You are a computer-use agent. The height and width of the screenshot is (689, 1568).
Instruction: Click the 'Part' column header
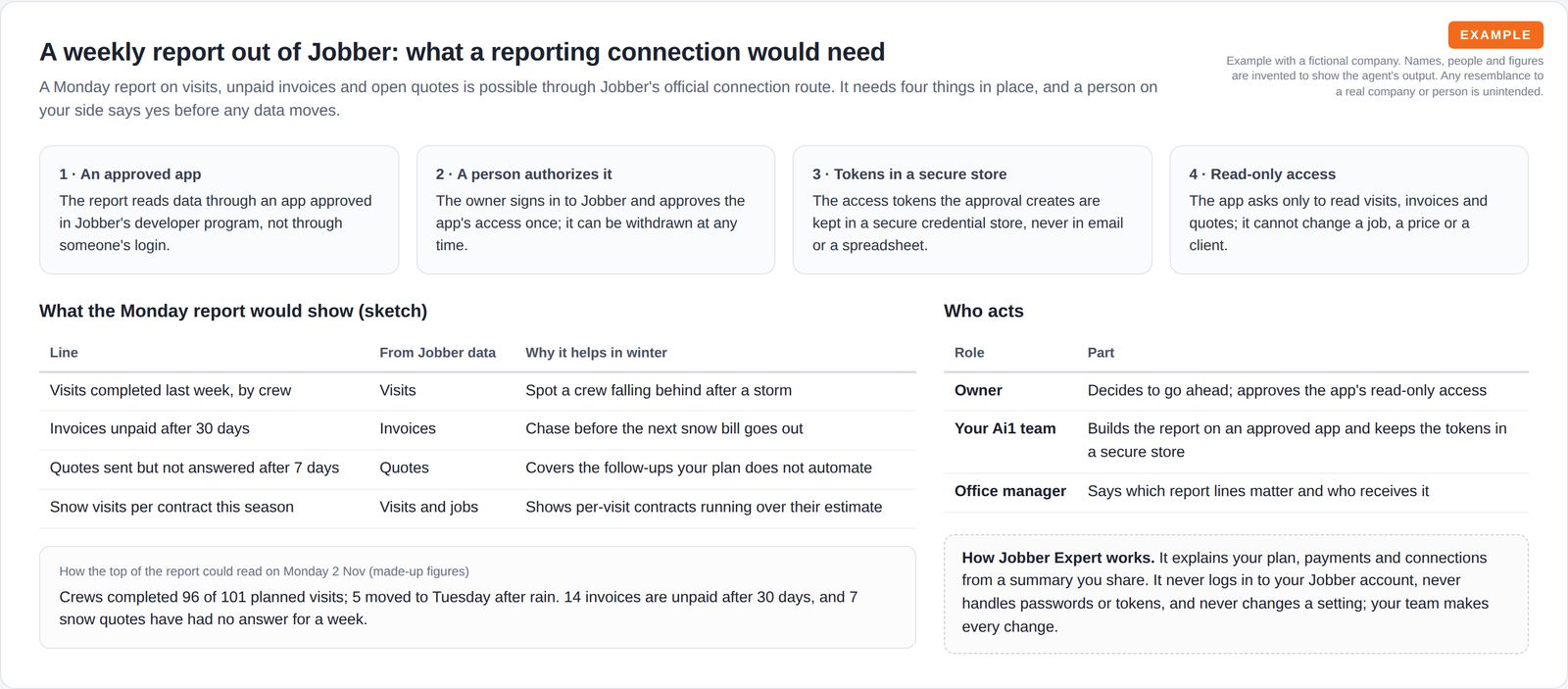coord(1101,352)
